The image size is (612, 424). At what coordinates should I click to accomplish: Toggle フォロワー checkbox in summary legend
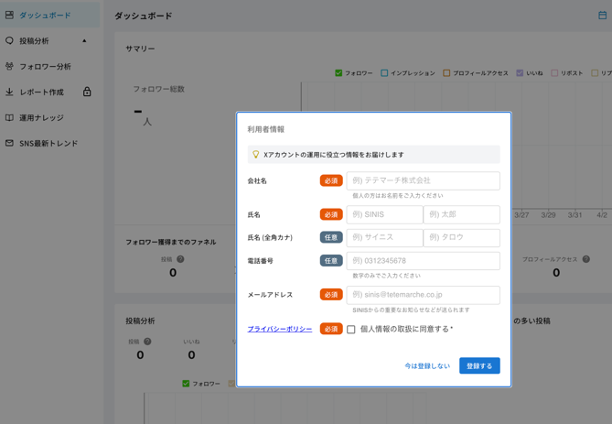point(338,73)
